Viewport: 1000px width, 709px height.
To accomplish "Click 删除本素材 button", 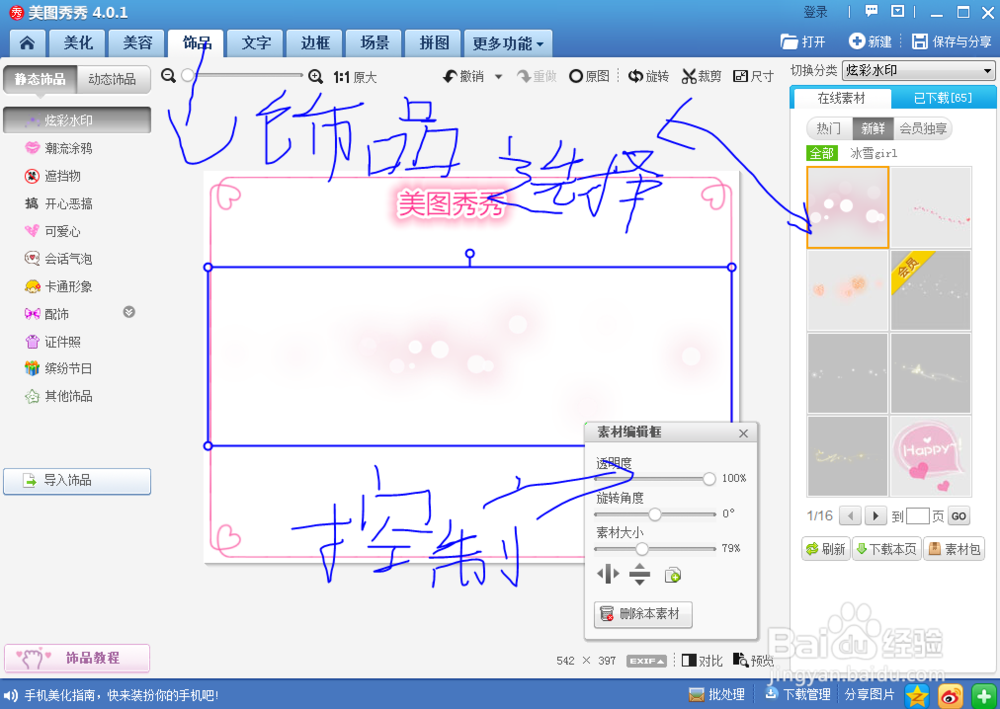I will tap(643, 614).
